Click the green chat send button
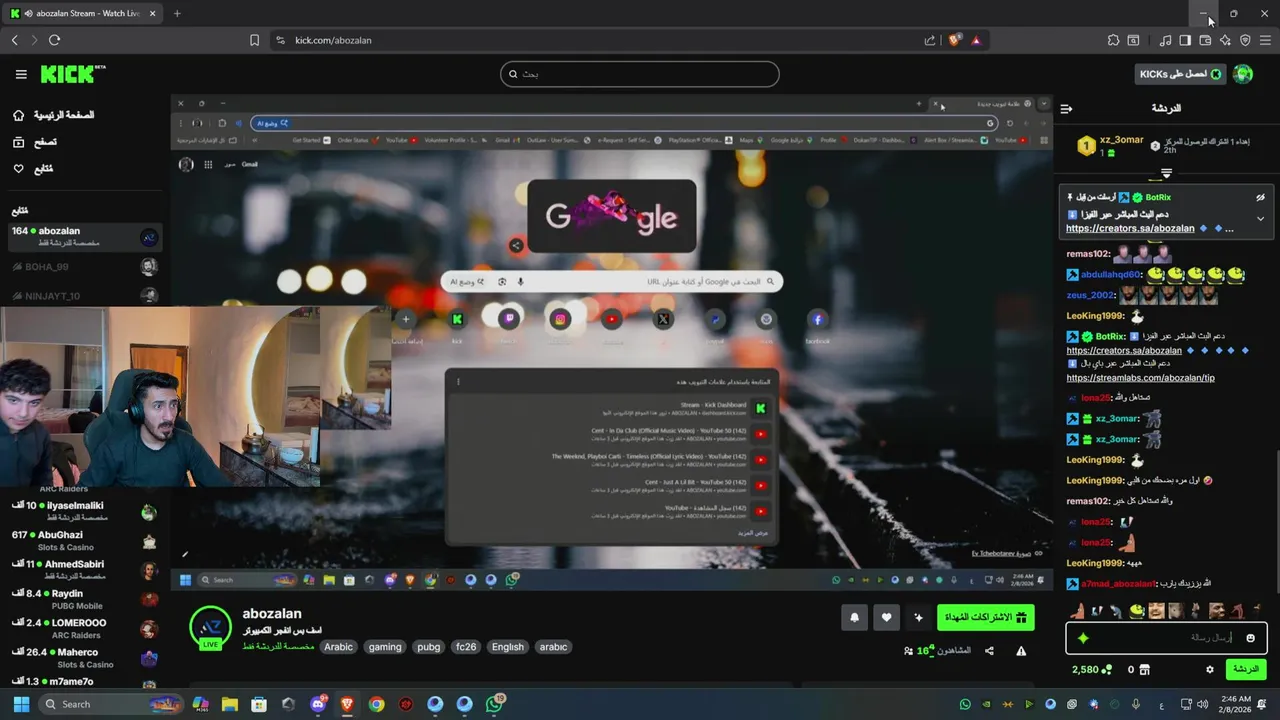 point(1246,669)
